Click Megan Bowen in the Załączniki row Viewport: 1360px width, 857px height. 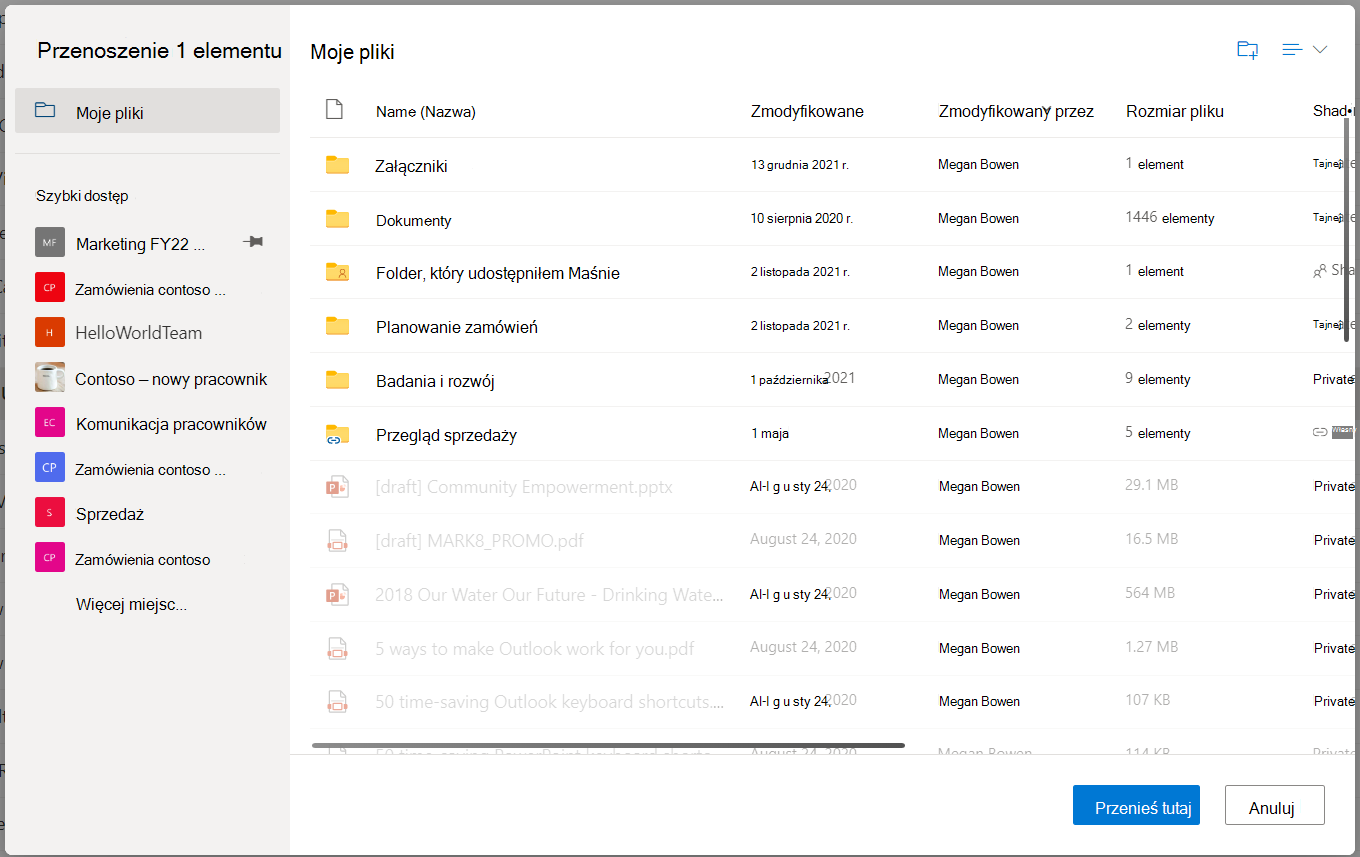tap(979, 164)
